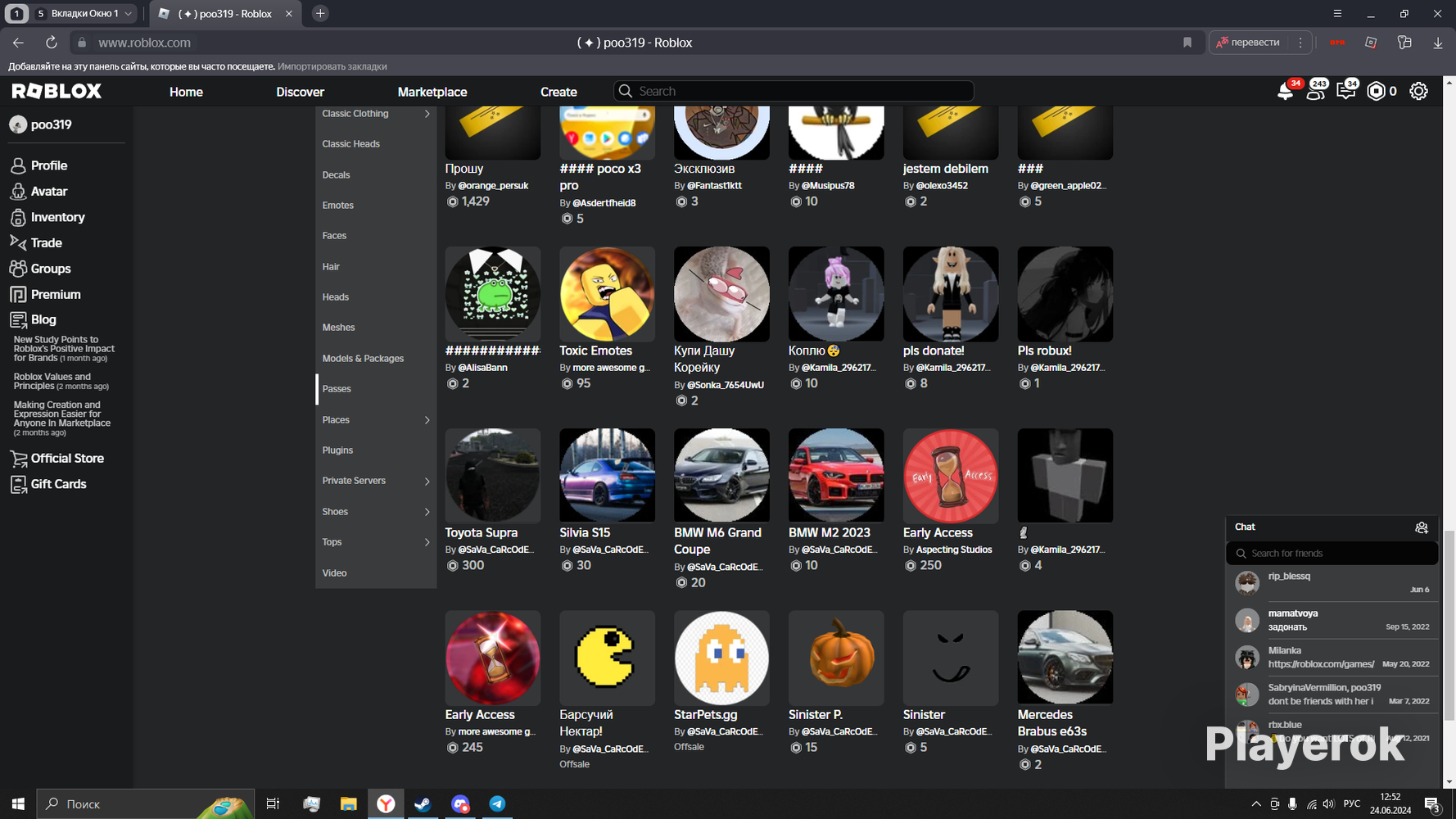Screen dimensions: 1456x819
Task: Open the Create page
Action: click(x=558, y=92)
